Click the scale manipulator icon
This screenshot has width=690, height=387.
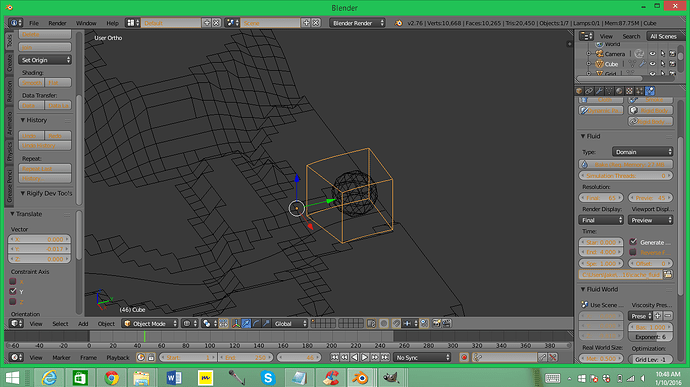click(266, 324)
